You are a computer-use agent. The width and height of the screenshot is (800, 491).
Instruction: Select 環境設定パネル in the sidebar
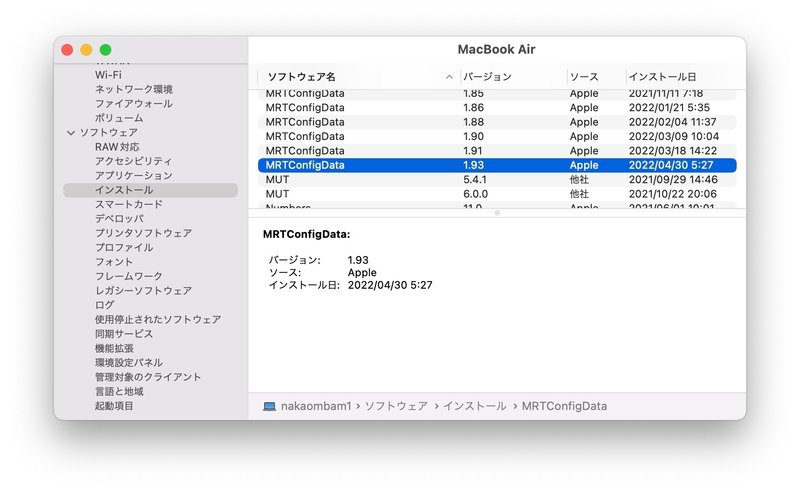click(129, 363)
